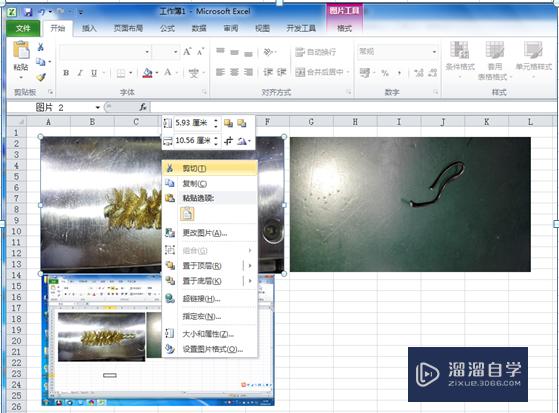Click the increase decimal icon
The image size is (559, 413).
[x=419, y=73]
